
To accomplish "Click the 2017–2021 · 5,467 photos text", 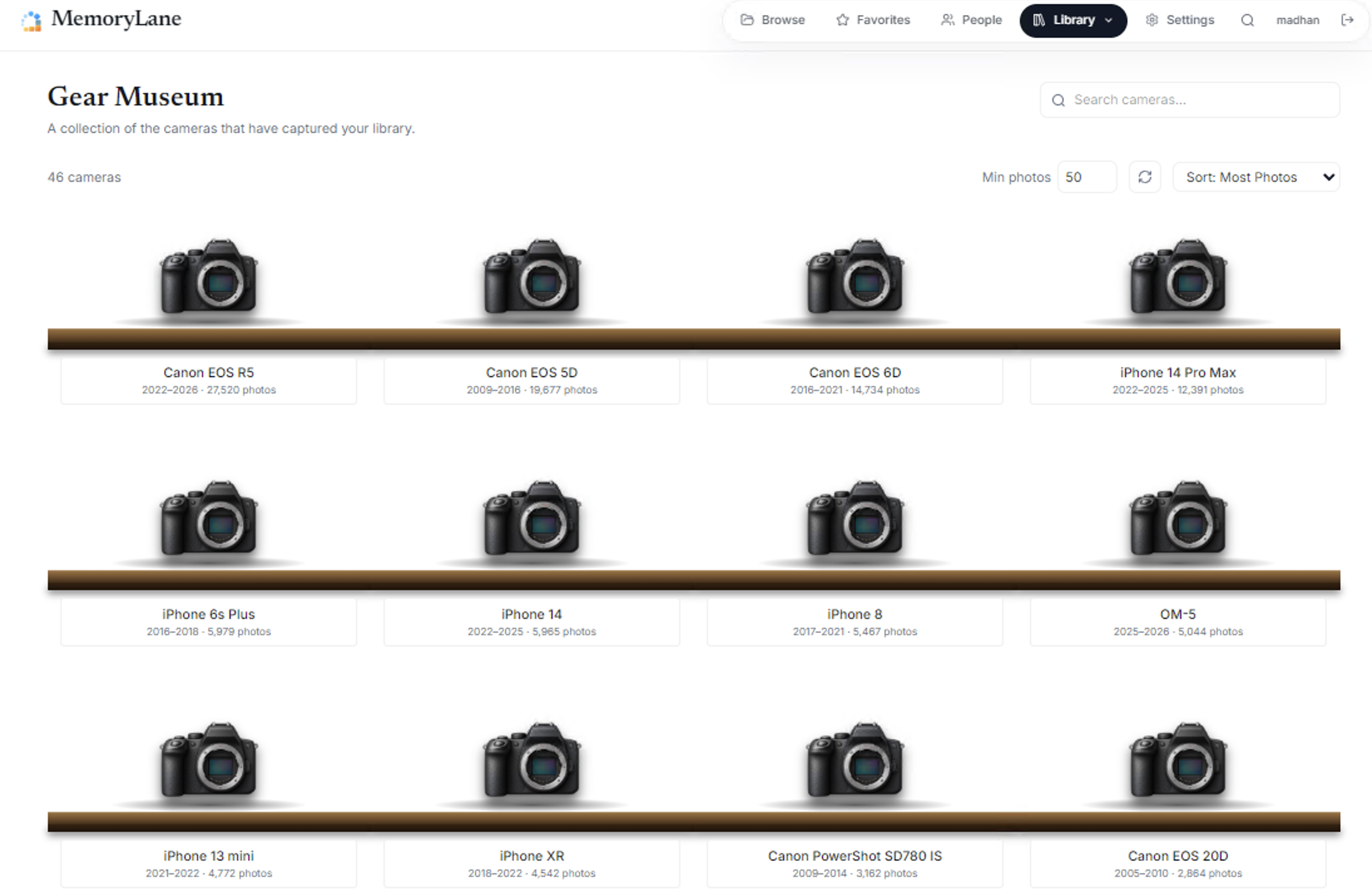I will coord(855,632).
